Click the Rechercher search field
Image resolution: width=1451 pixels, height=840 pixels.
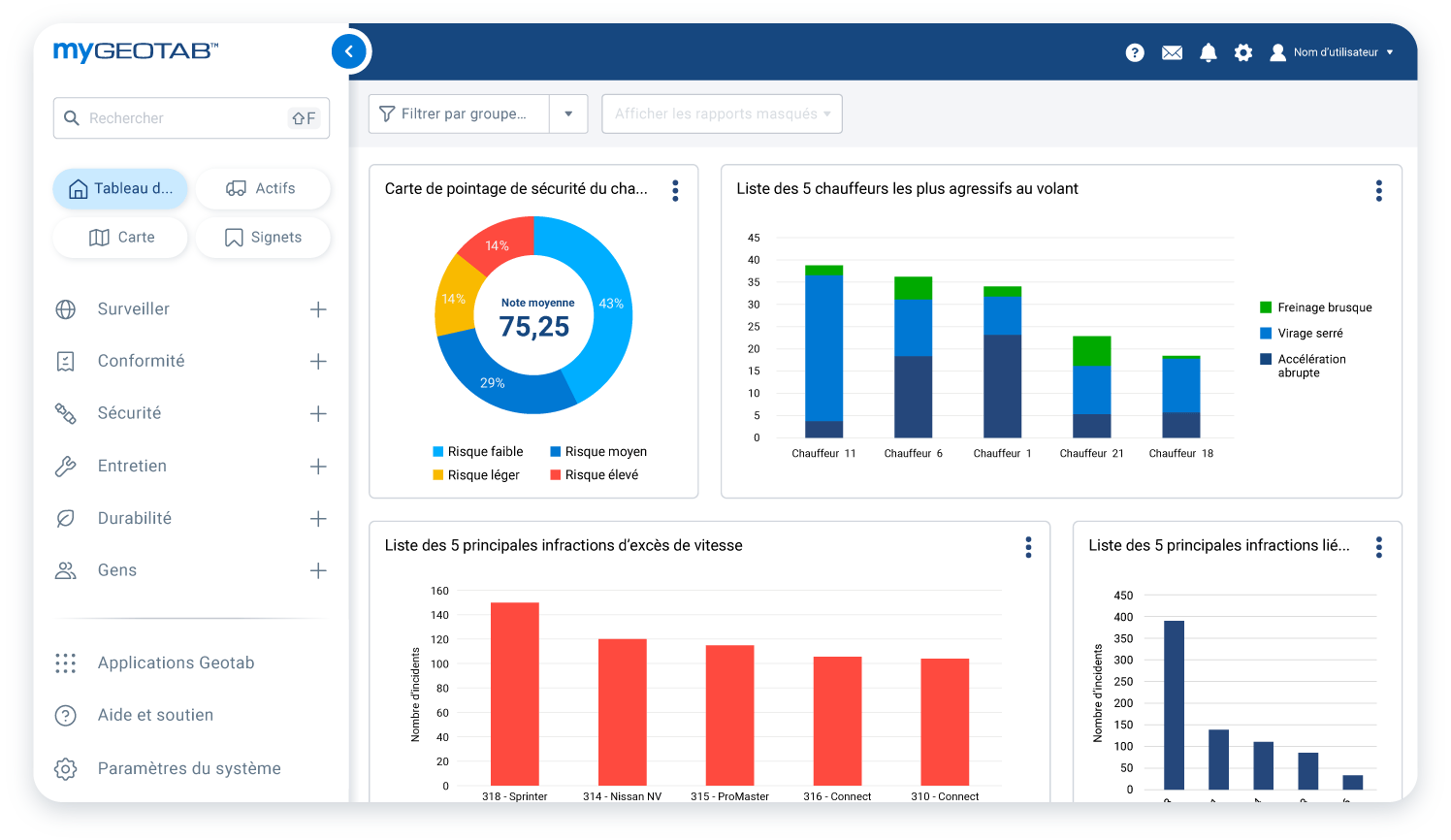[x=184, y=118]
